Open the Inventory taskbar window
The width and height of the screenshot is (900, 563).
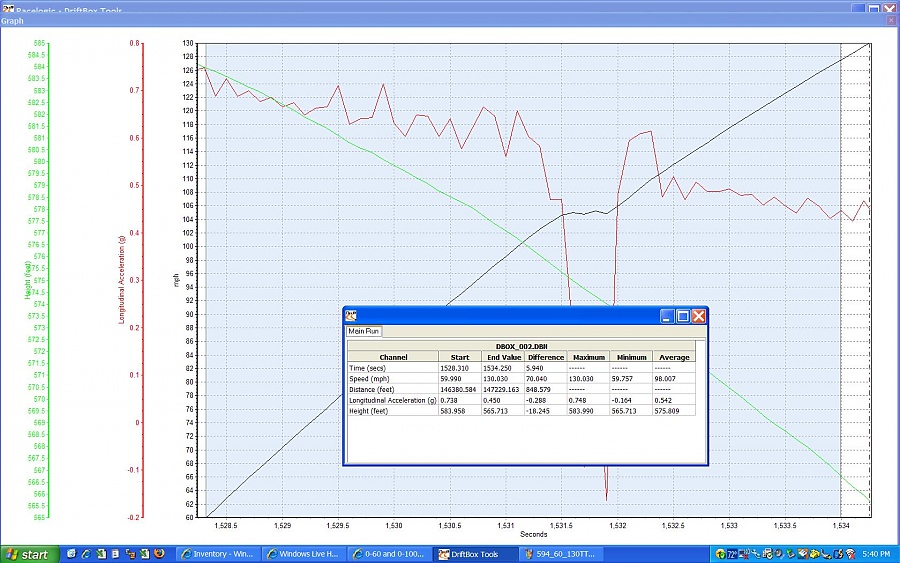pos(217,554)
